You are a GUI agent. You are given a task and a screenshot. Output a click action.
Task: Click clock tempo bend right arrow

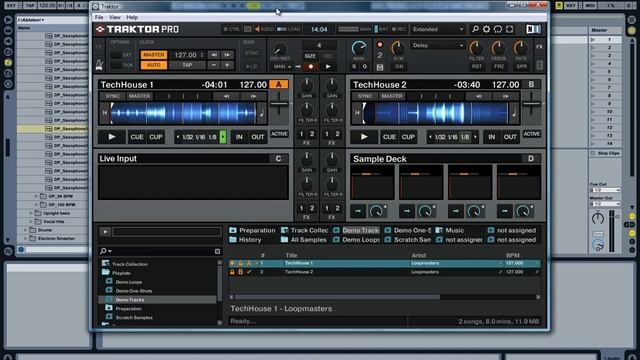click(227, 55)
